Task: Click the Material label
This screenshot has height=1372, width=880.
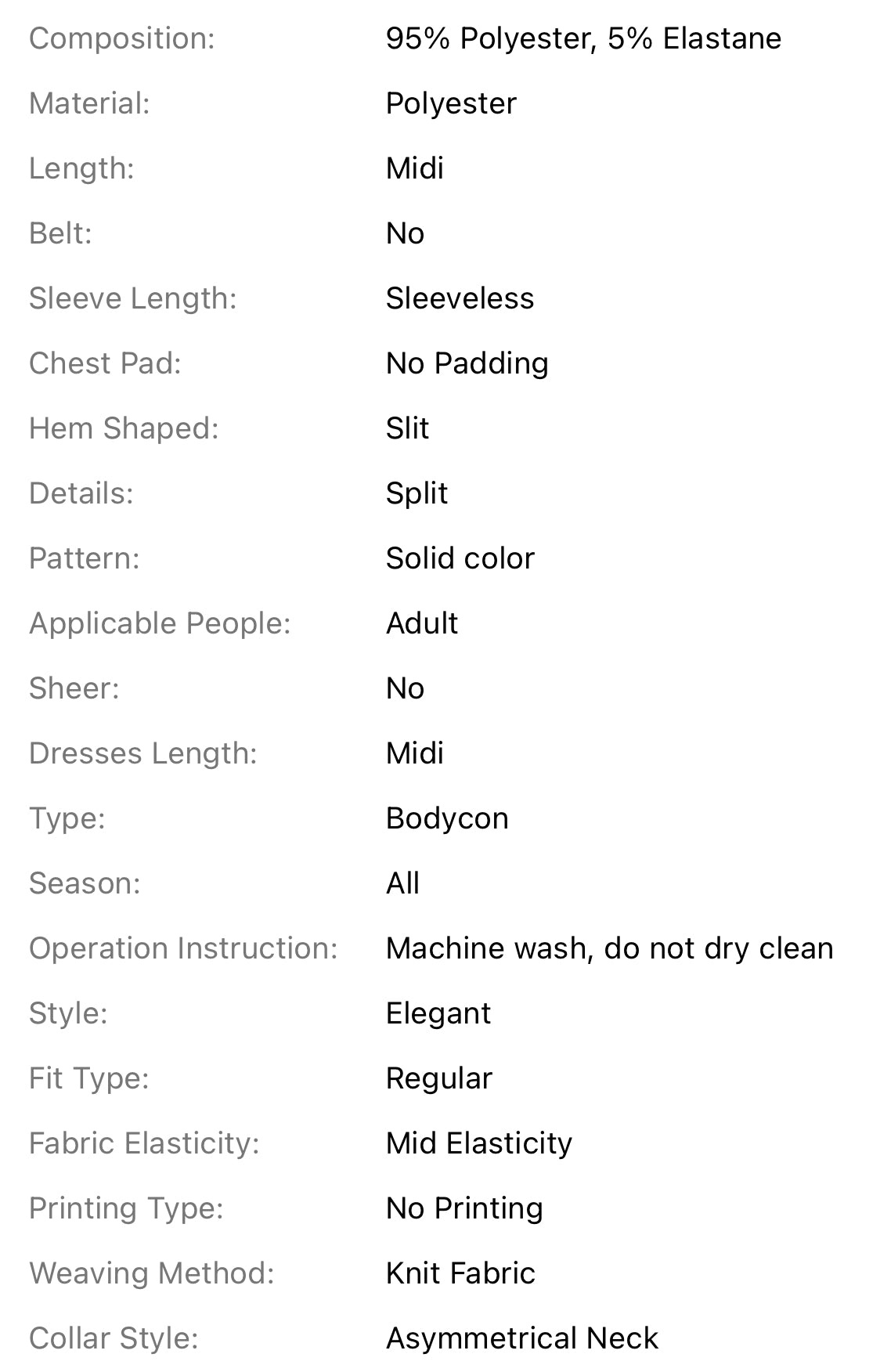Action: (x=89, y=103)
